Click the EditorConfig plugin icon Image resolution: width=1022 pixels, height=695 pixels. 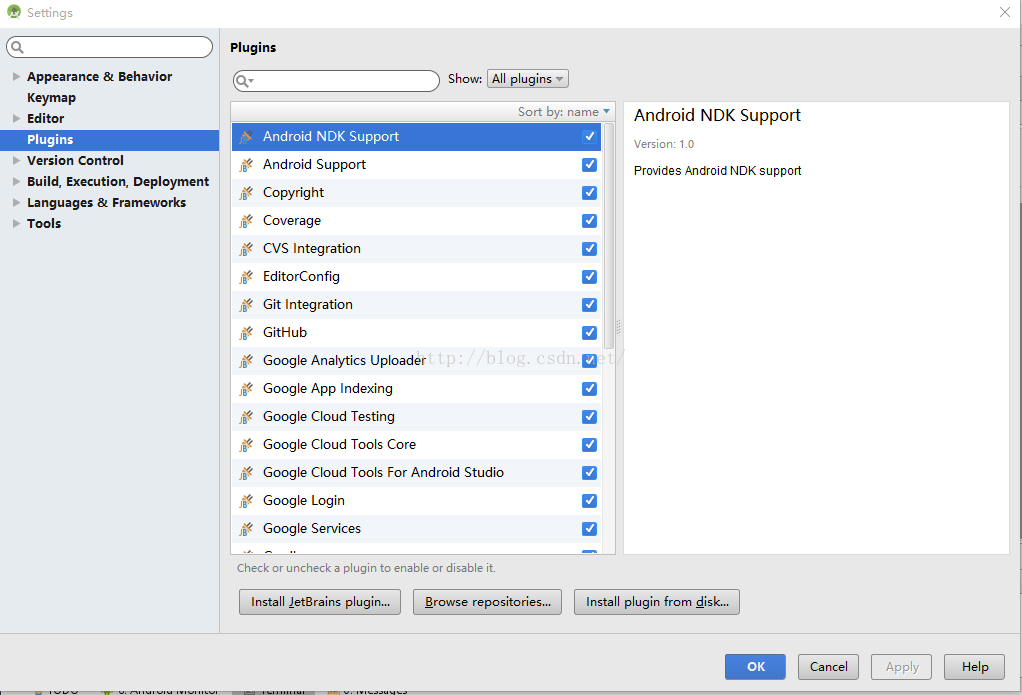[246, 277]
